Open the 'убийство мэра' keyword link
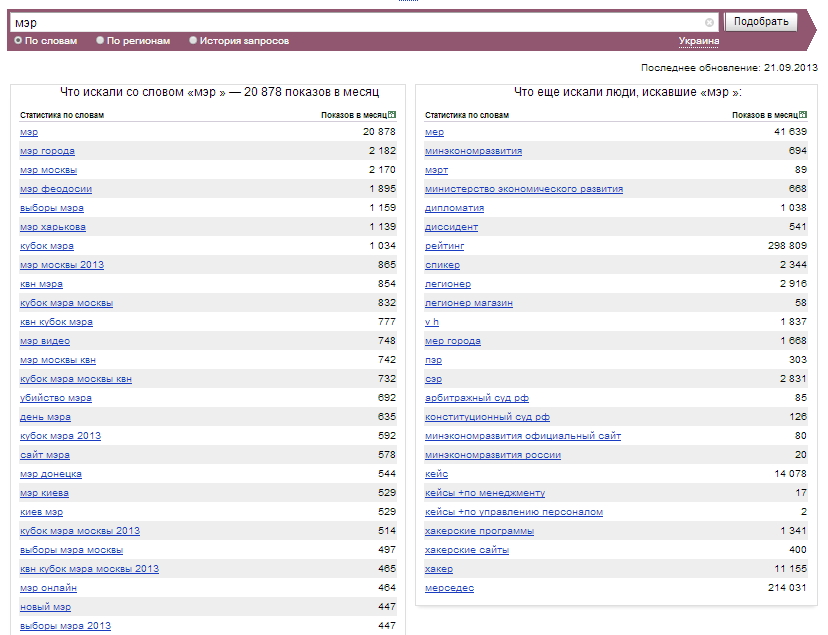The width and height of the screenshot is (828, 635). pyautogui.click(x=56, y=398)
